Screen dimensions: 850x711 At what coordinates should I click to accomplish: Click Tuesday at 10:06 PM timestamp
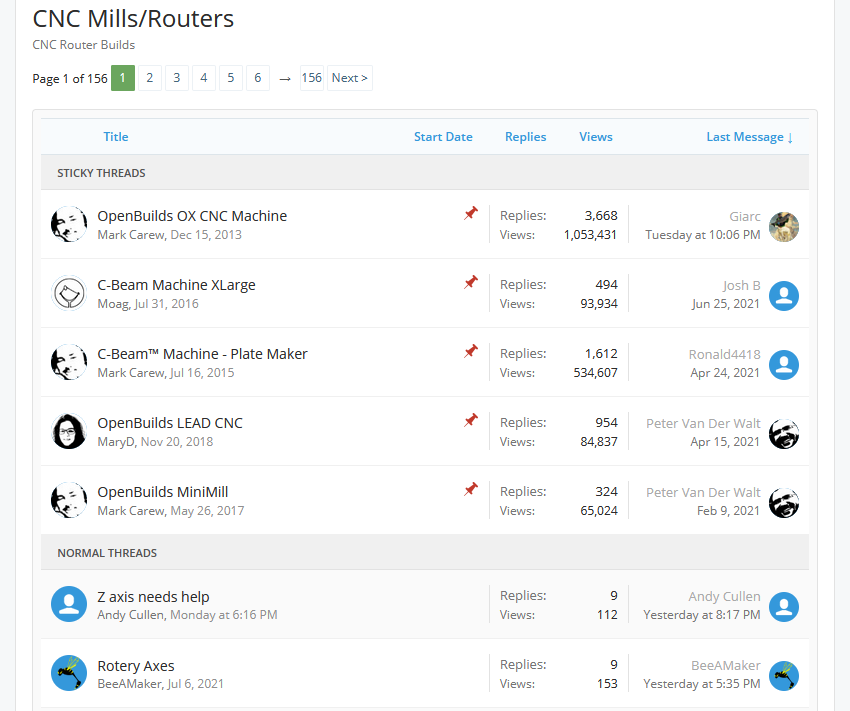[x=703, y=235]
